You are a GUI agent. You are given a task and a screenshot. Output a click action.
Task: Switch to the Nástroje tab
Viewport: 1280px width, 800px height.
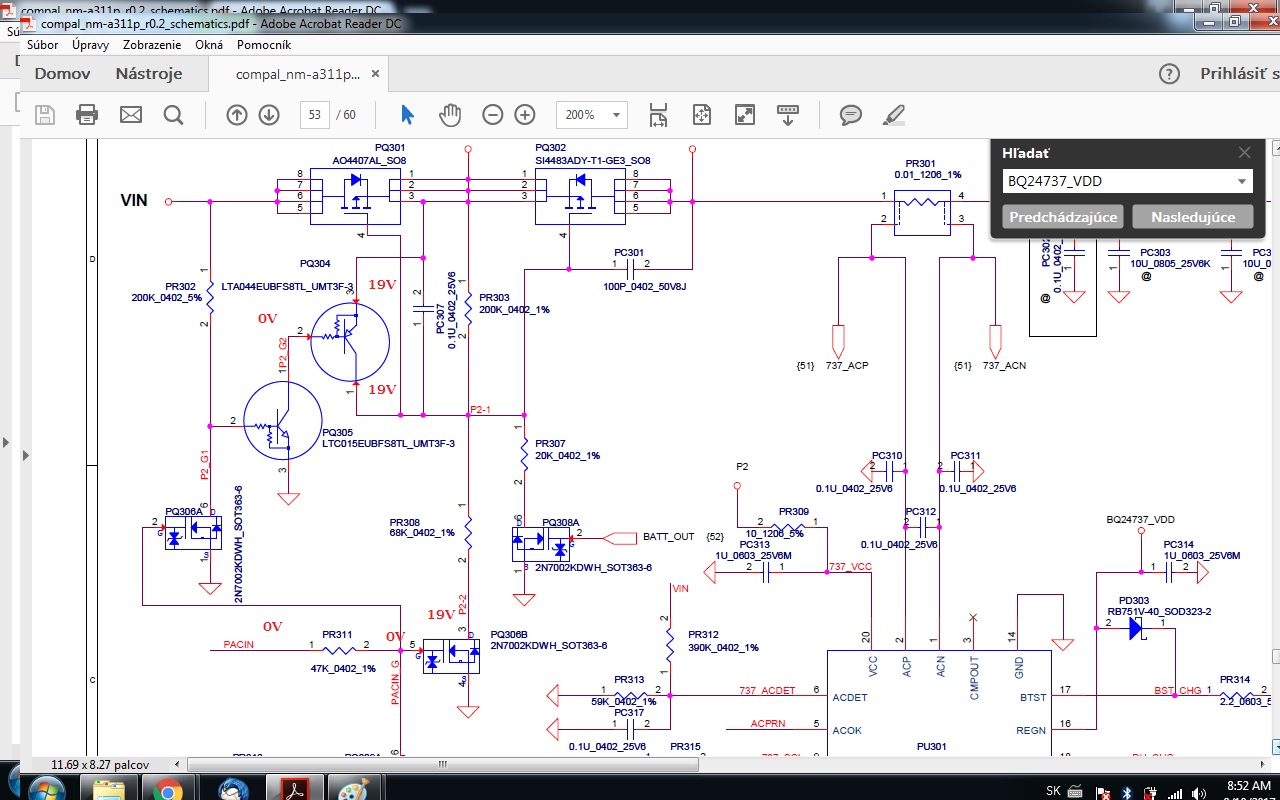pos(149,74)
